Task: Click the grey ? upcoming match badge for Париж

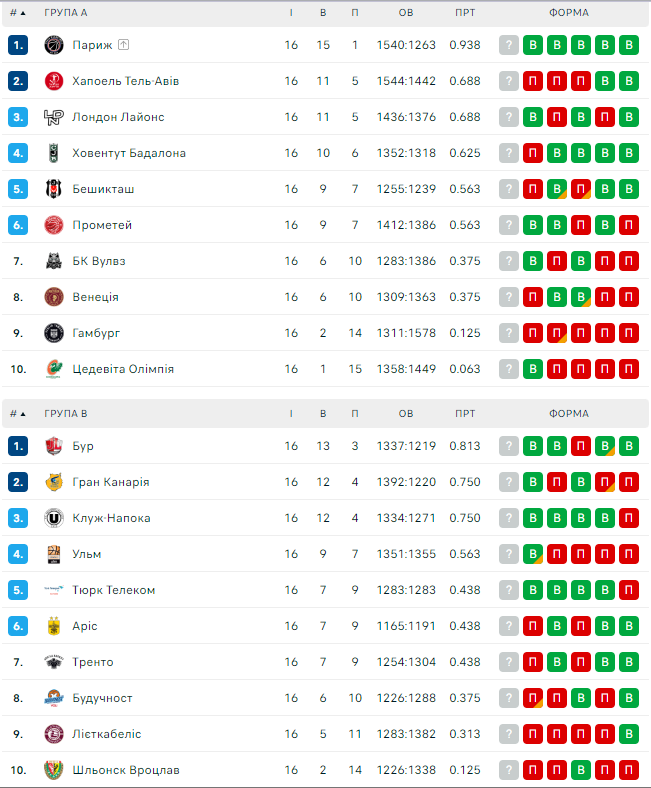Action: click(x=509, y=45)
